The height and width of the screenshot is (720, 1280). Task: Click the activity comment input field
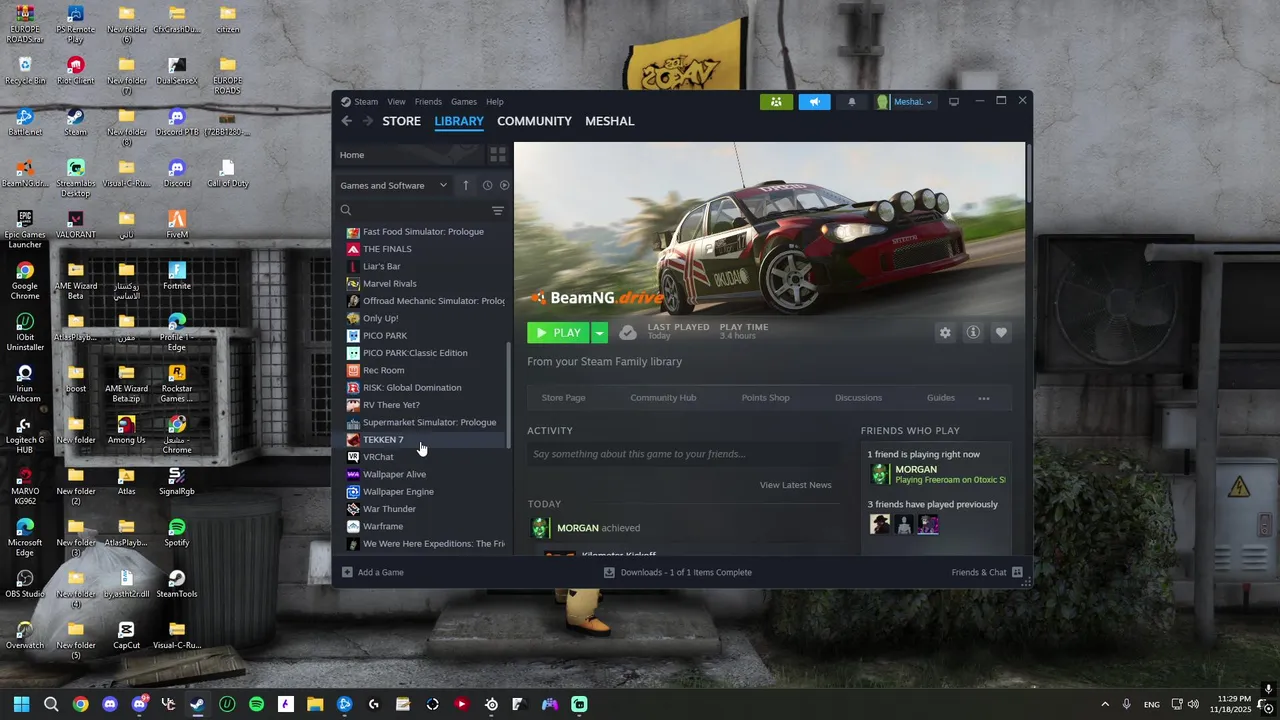tap(683, 454)
